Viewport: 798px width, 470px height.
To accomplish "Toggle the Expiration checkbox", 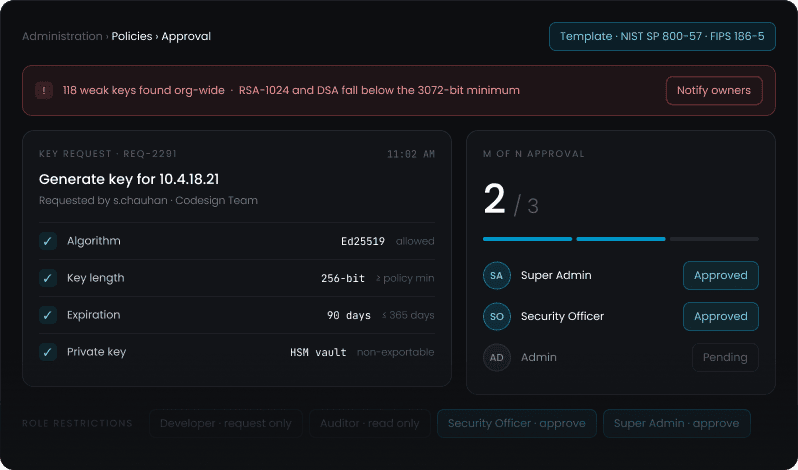I will 48,315.
